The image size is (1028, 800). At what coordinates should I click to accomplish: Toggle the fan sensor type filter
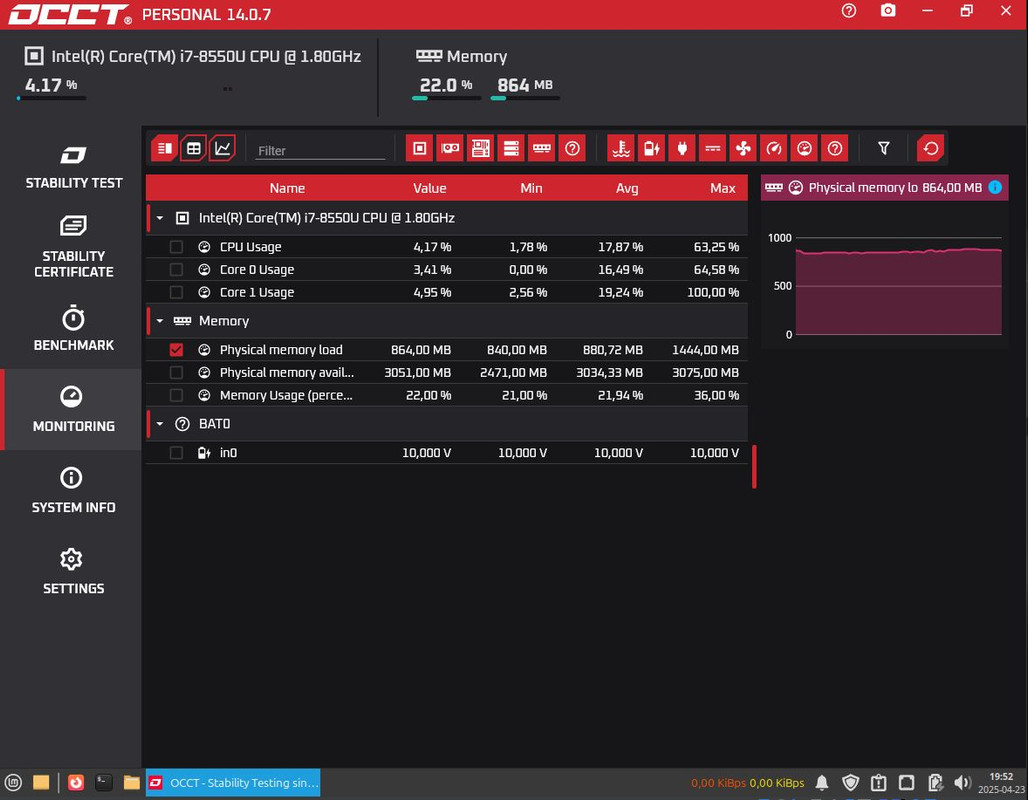click(x=743, y=148)
